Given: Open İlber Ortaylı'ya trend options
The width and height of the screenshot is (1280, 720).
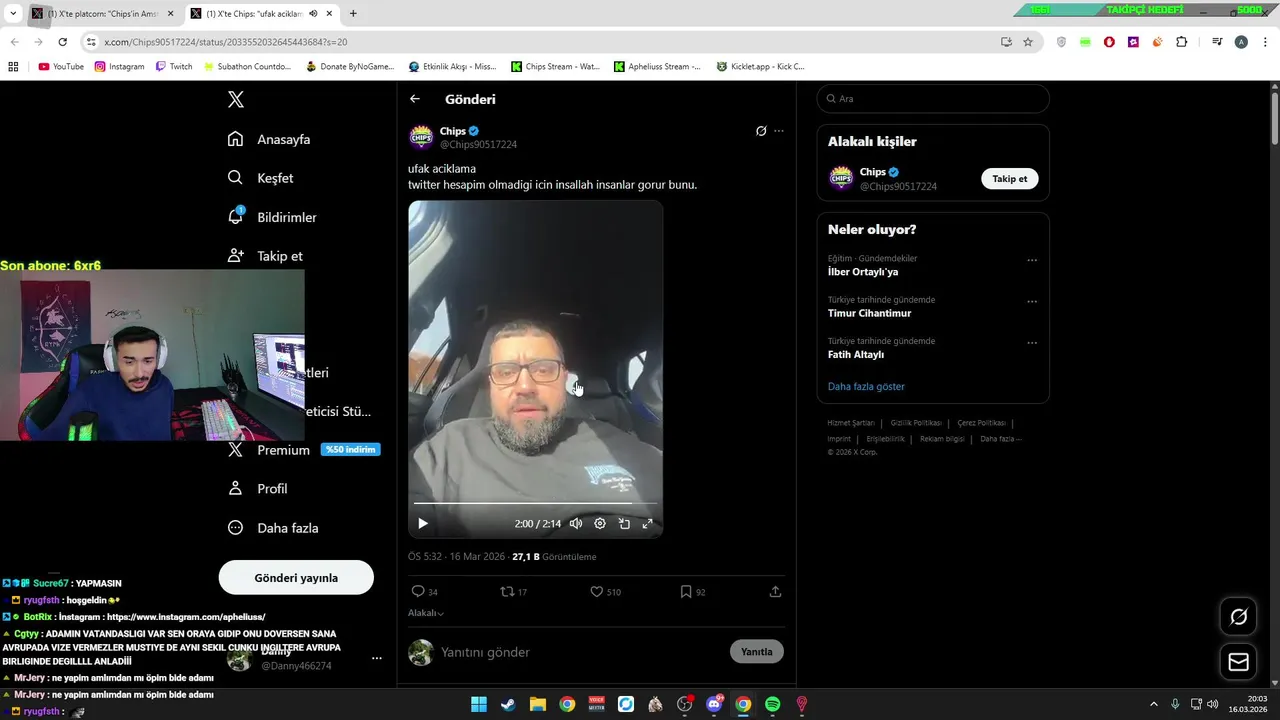Looking at the screenshot, I should click(1032, 260).
